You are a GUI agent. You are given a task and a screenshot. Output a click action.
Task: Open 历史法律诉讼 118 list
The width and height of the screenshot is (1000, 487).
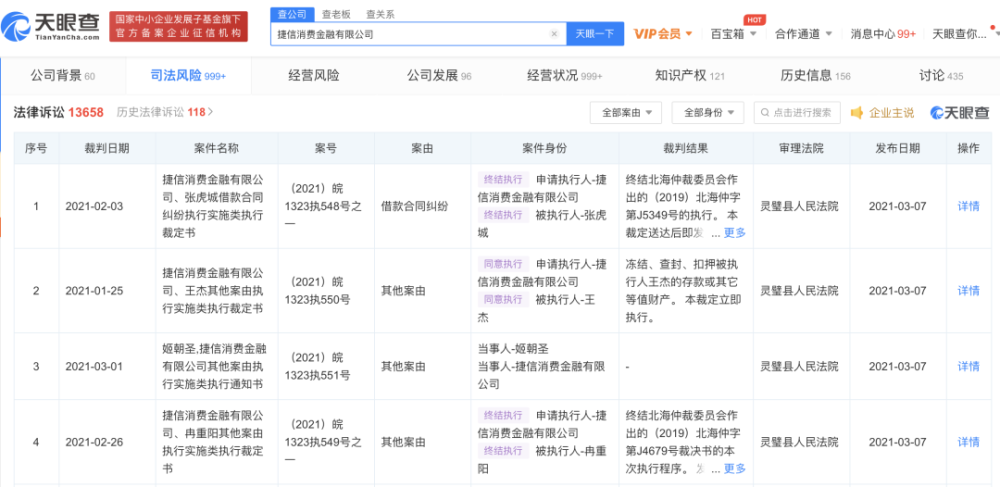[x=165, y=112]
